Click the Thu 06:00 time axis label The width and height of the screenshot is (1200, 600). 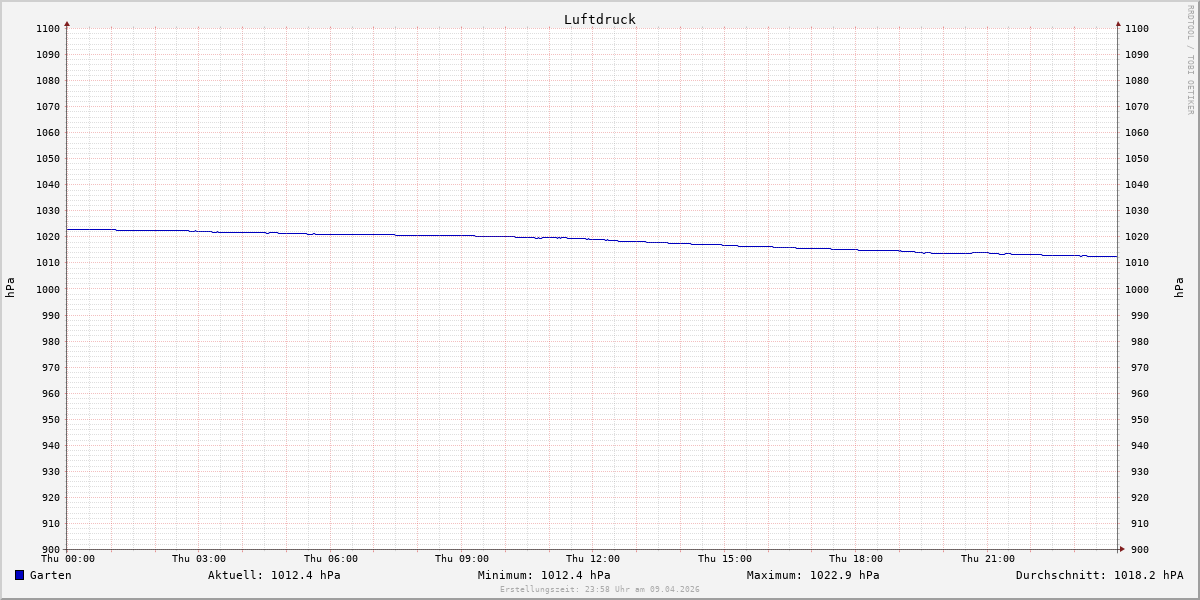coord(330,559)
